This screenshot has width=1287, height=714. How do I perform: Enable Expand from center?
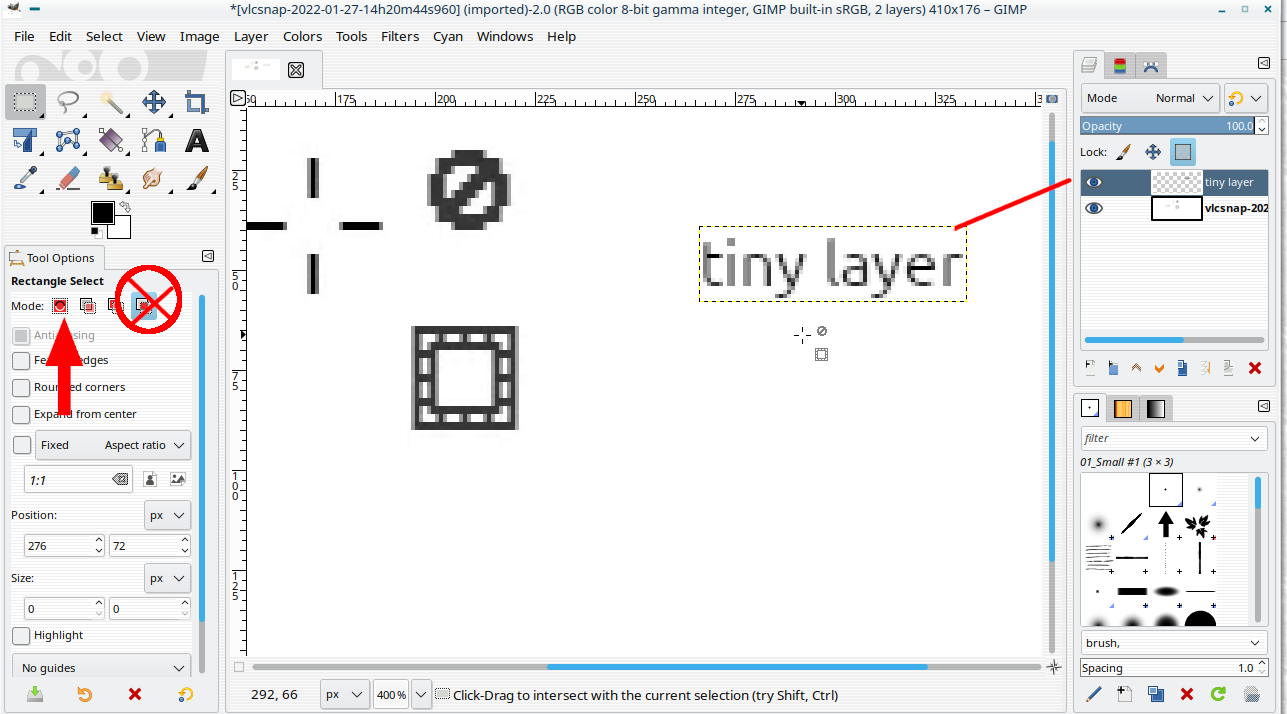21,414
